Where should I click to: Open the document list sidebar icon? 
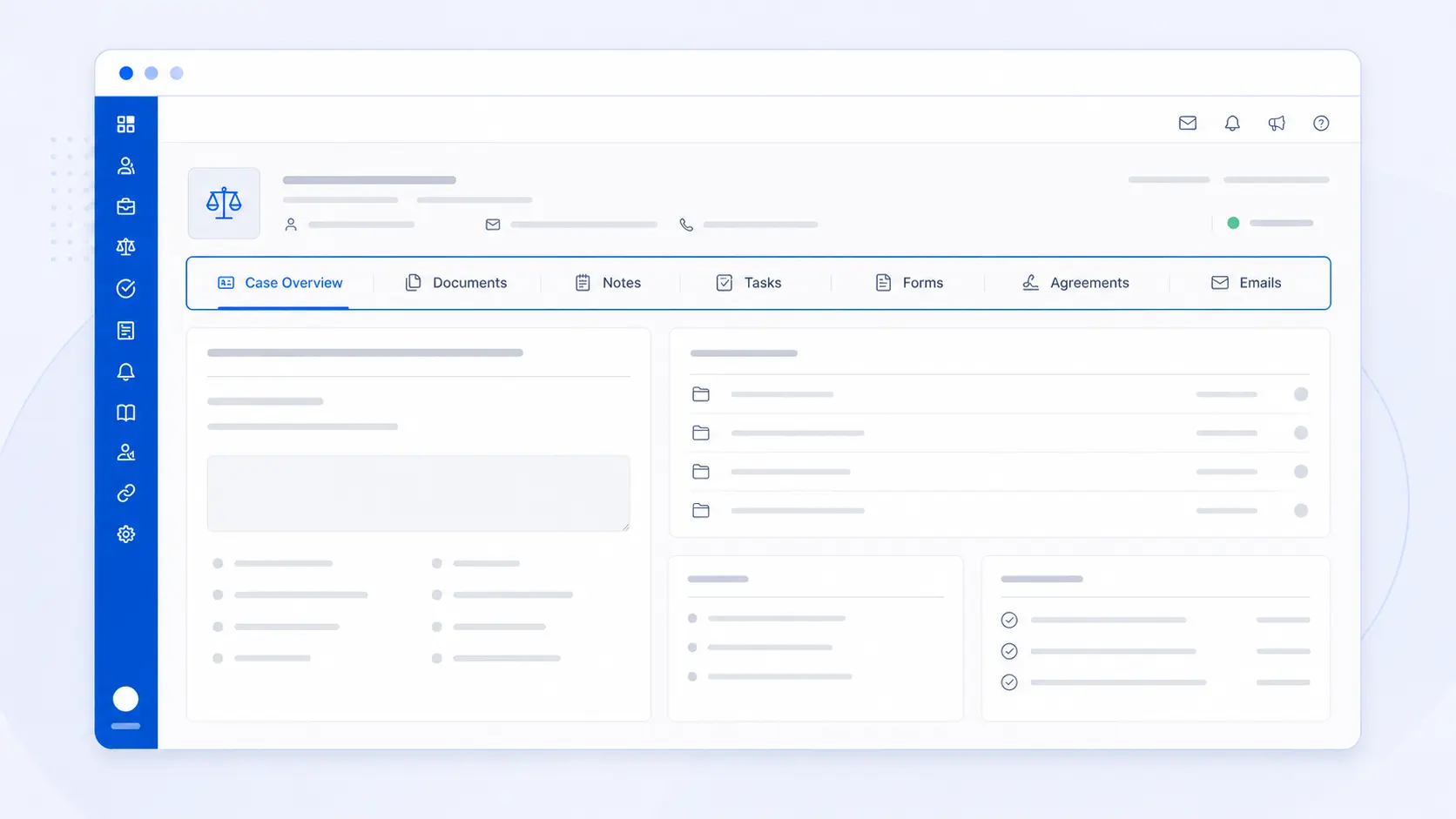[x=126, y=331]
